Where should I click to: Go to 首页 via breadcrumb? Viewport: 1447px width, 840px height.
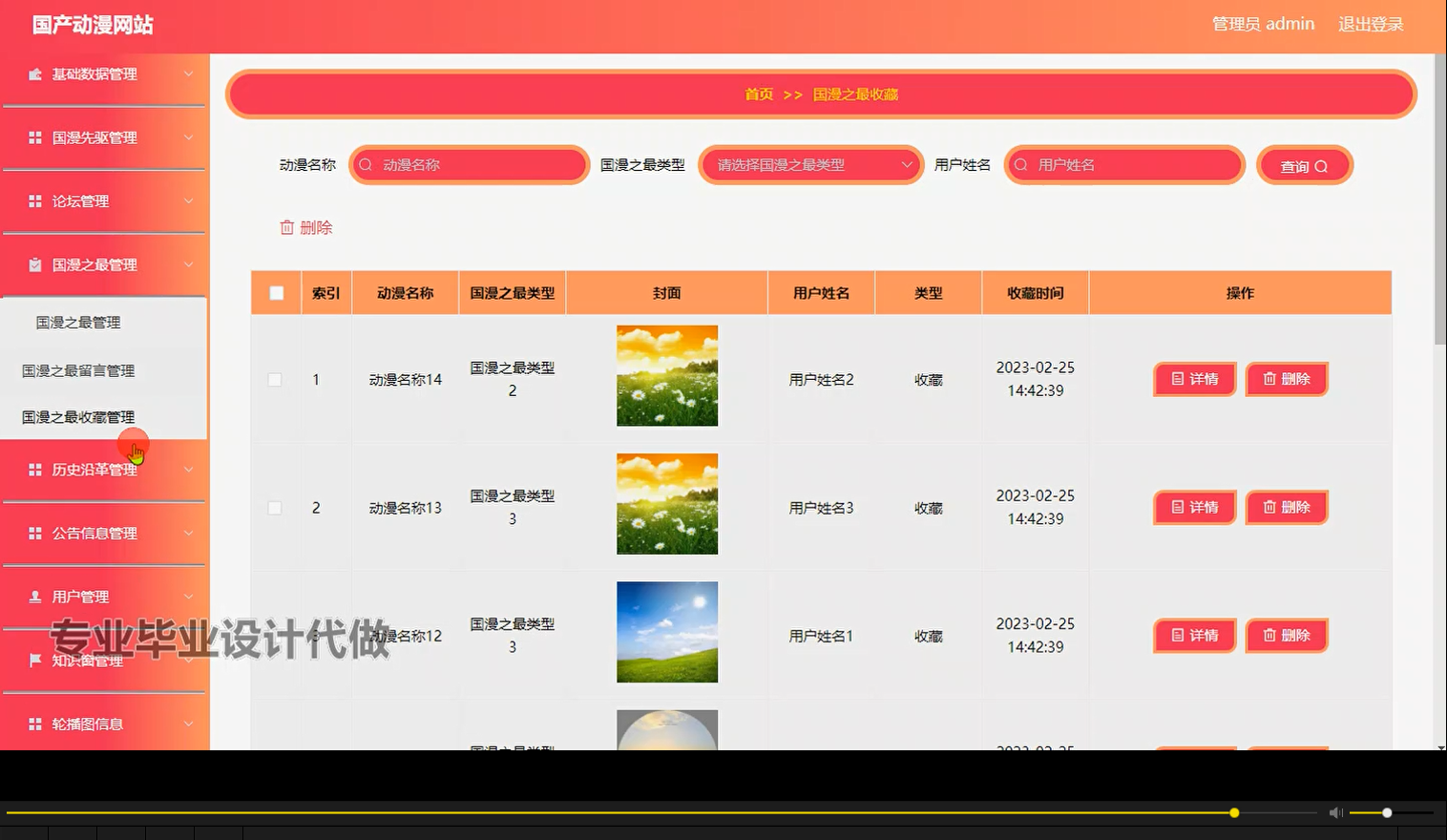(759, 94)
